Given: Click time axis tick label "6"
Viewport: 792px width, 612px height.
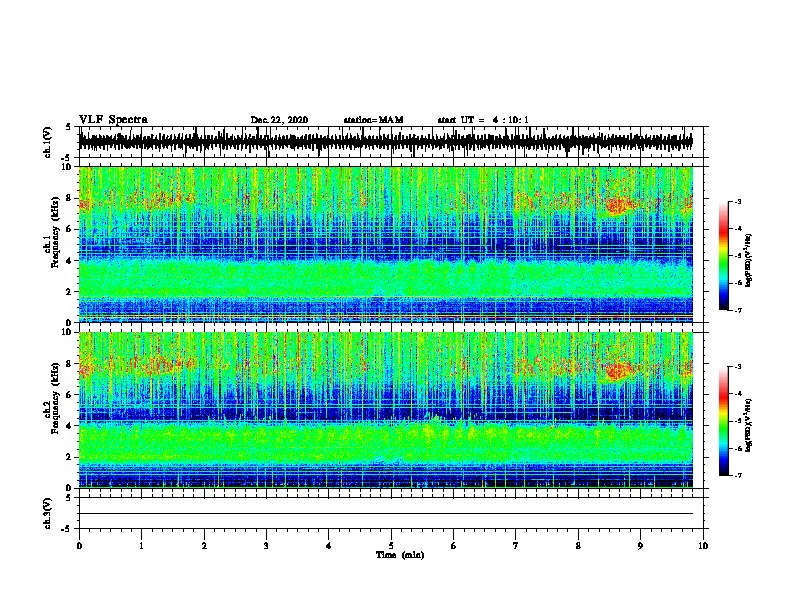Looking at the screenshot, I should coord(454,546).
